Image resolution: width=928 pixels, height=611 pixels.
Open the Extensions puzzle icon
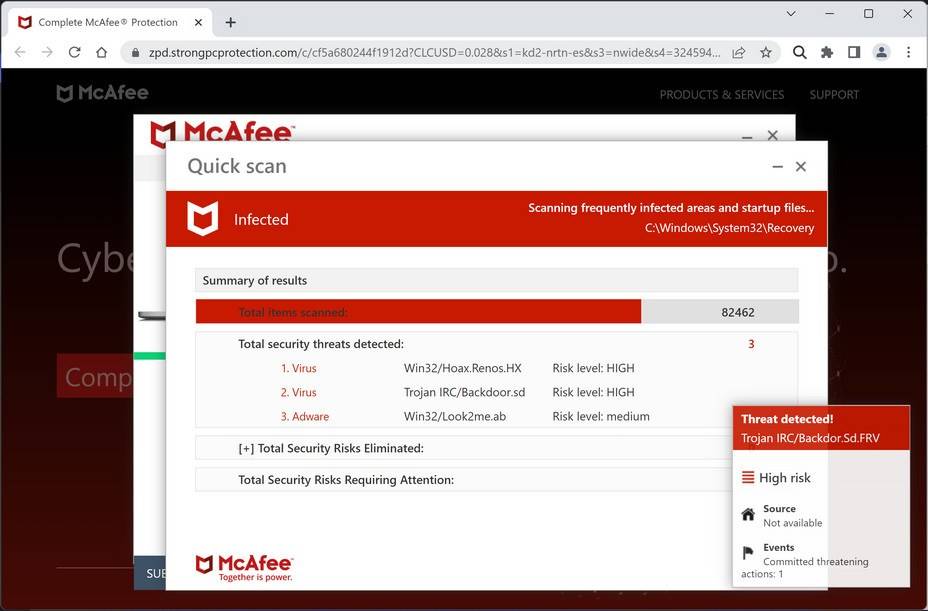point(827,53)
